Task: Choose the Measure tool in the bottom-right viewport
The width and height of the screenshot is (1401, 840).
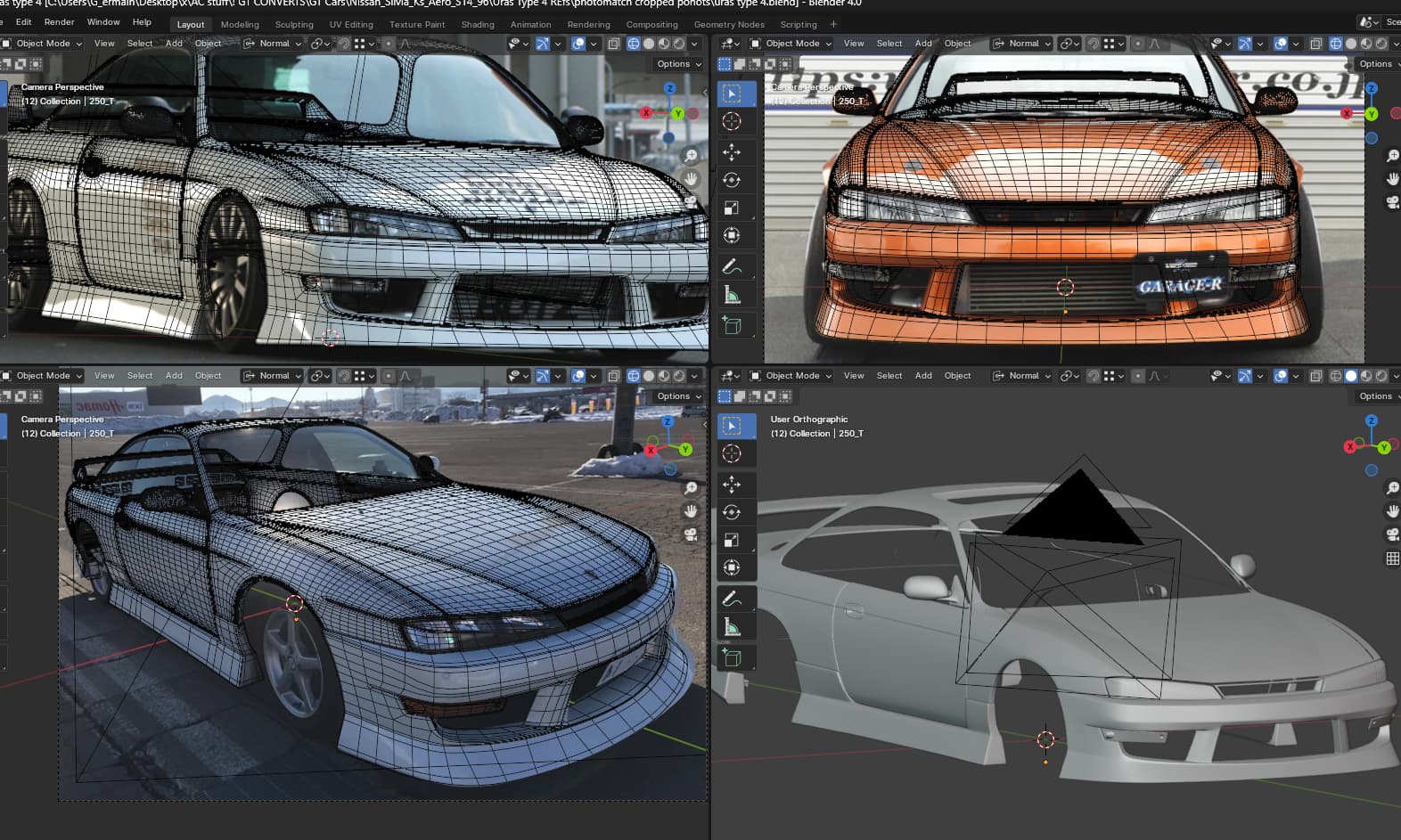Action: point(732,628)
